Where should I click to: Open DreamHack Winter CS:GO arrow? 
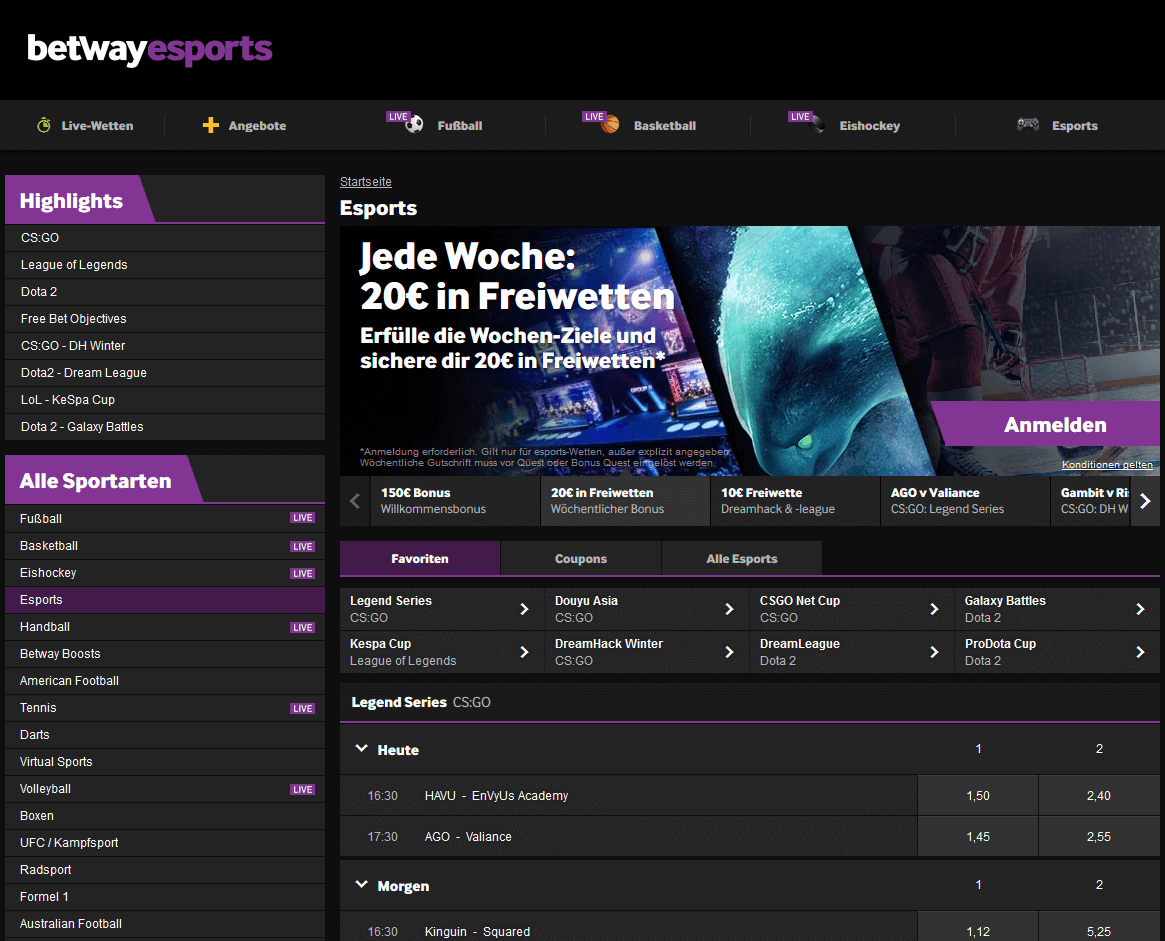[730, 652]
